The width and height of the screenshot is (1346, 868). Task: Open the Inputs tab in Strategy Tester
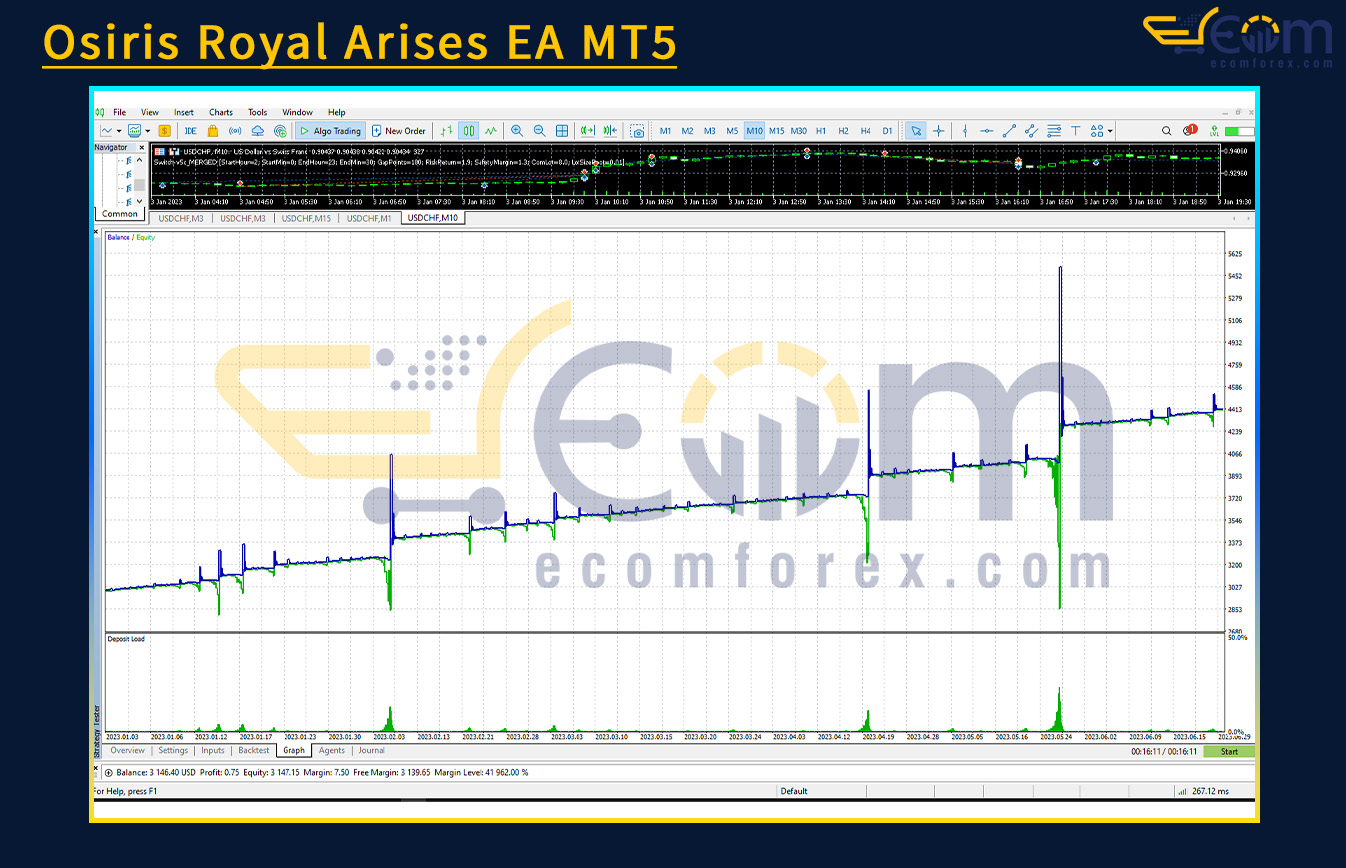point(213,750)
